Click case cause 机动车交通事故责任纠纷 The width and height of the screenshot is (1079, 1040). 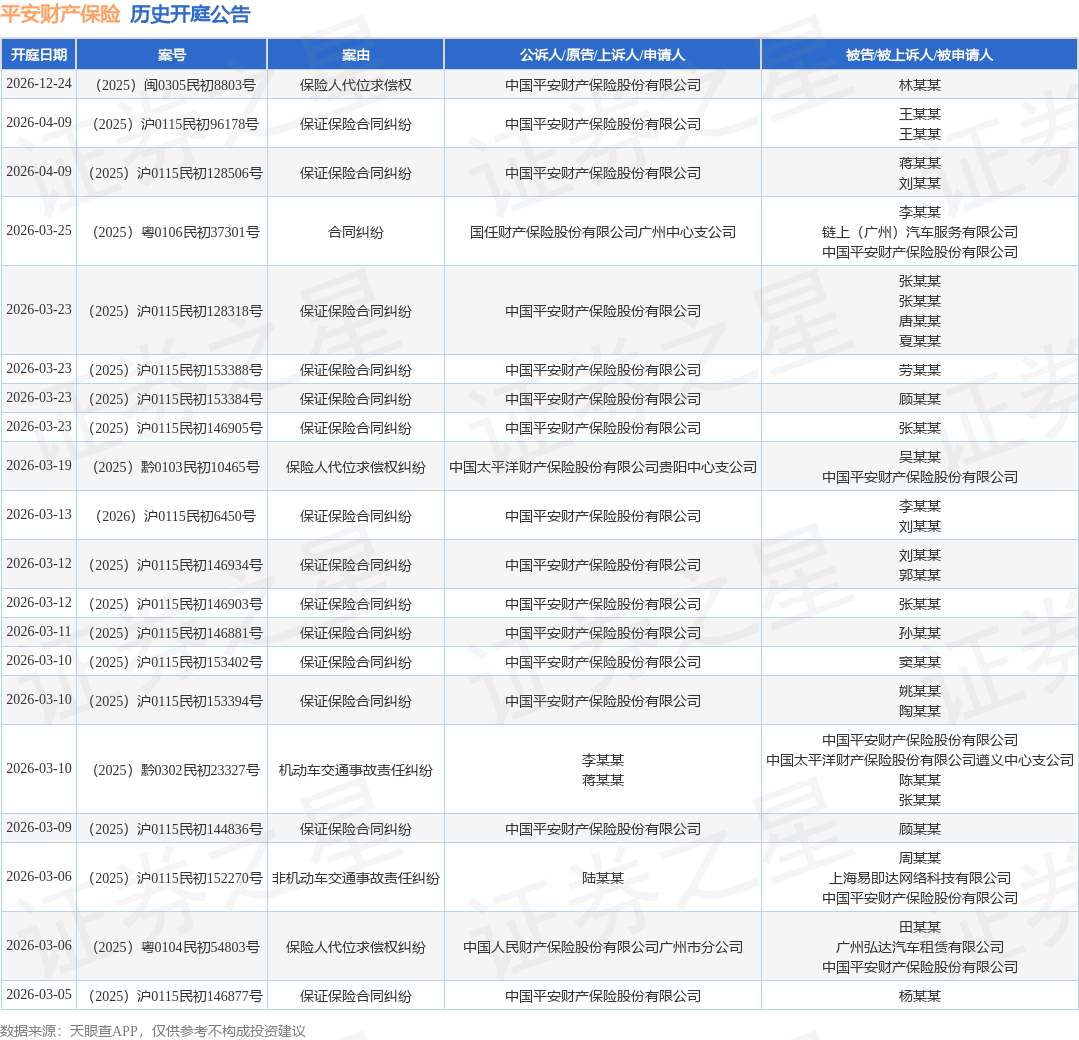[356, 770]
